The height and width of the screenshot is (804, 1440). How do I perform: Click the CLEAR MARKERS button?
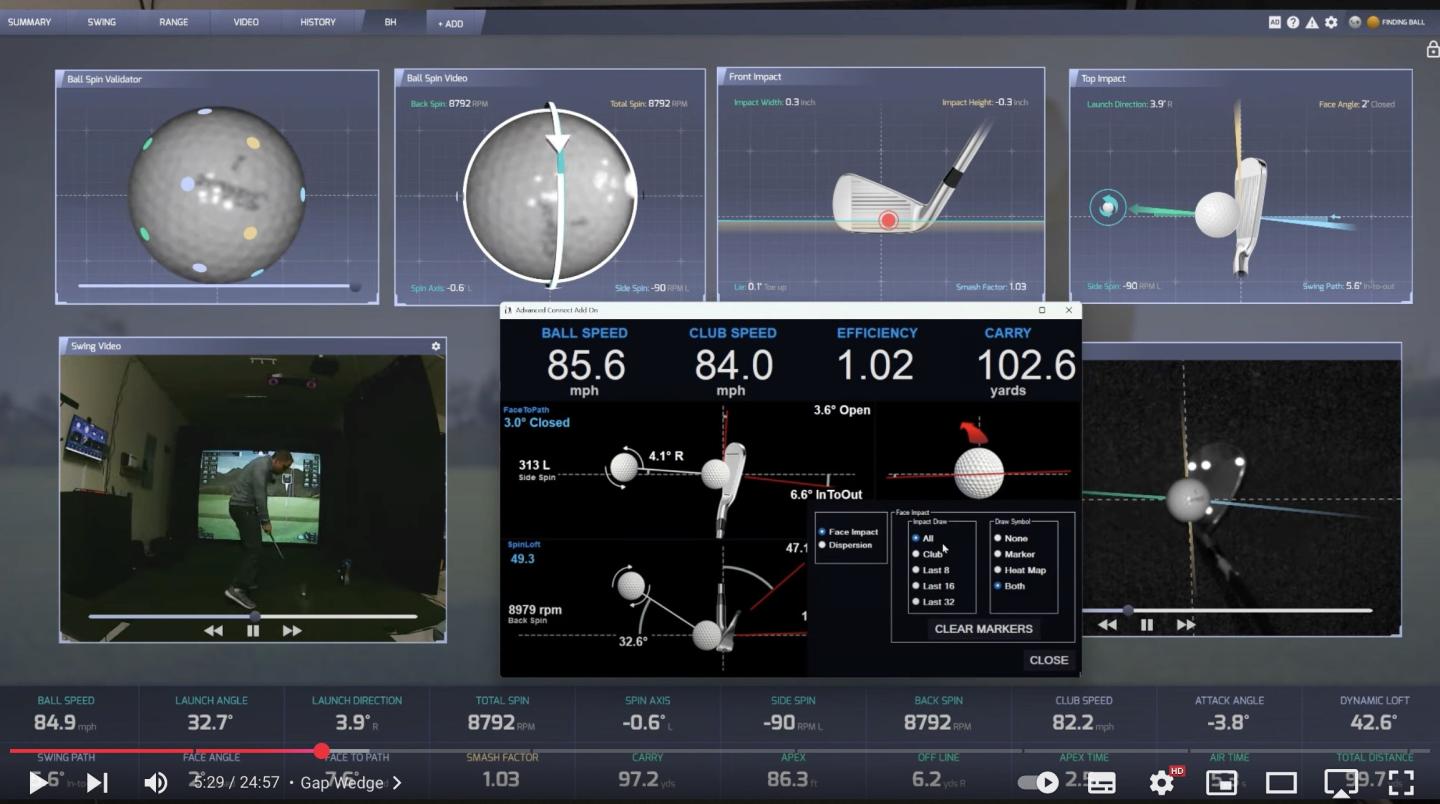(x=983, y=629)
